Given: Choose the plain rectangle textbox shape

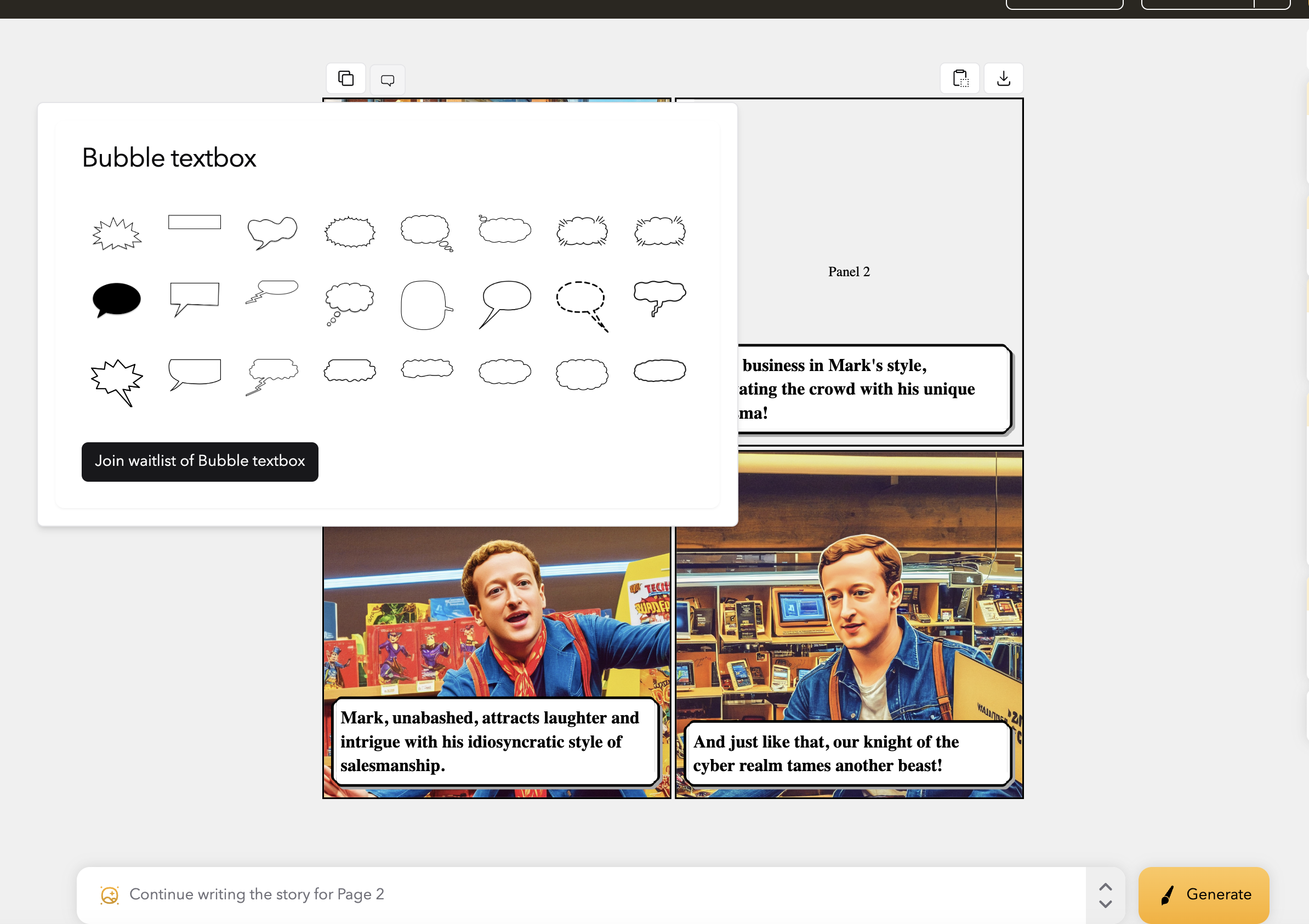Looking at the screenshot, I should click(195, 222).
